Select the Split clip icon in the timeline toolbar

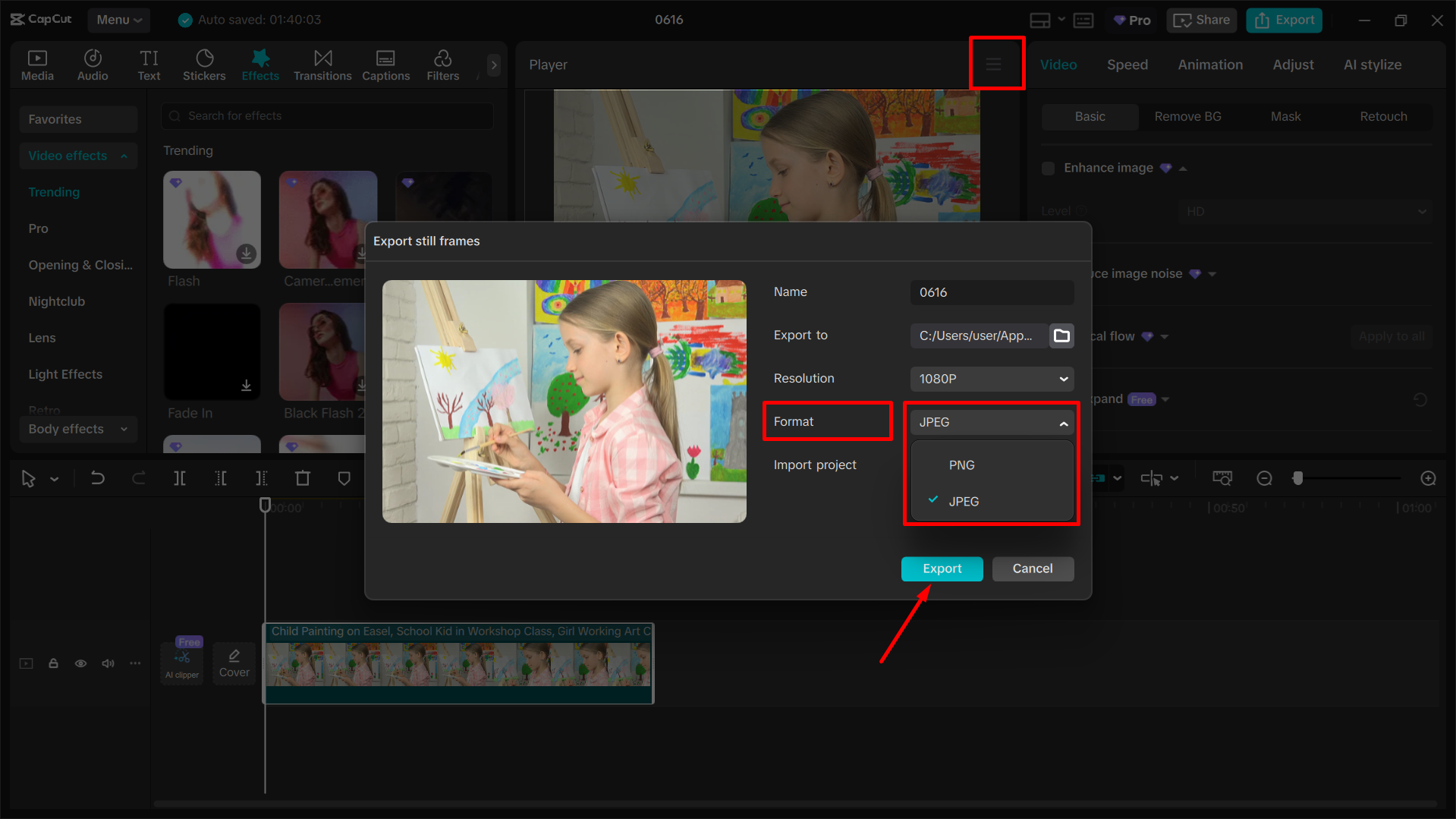[x=180, y=478]
